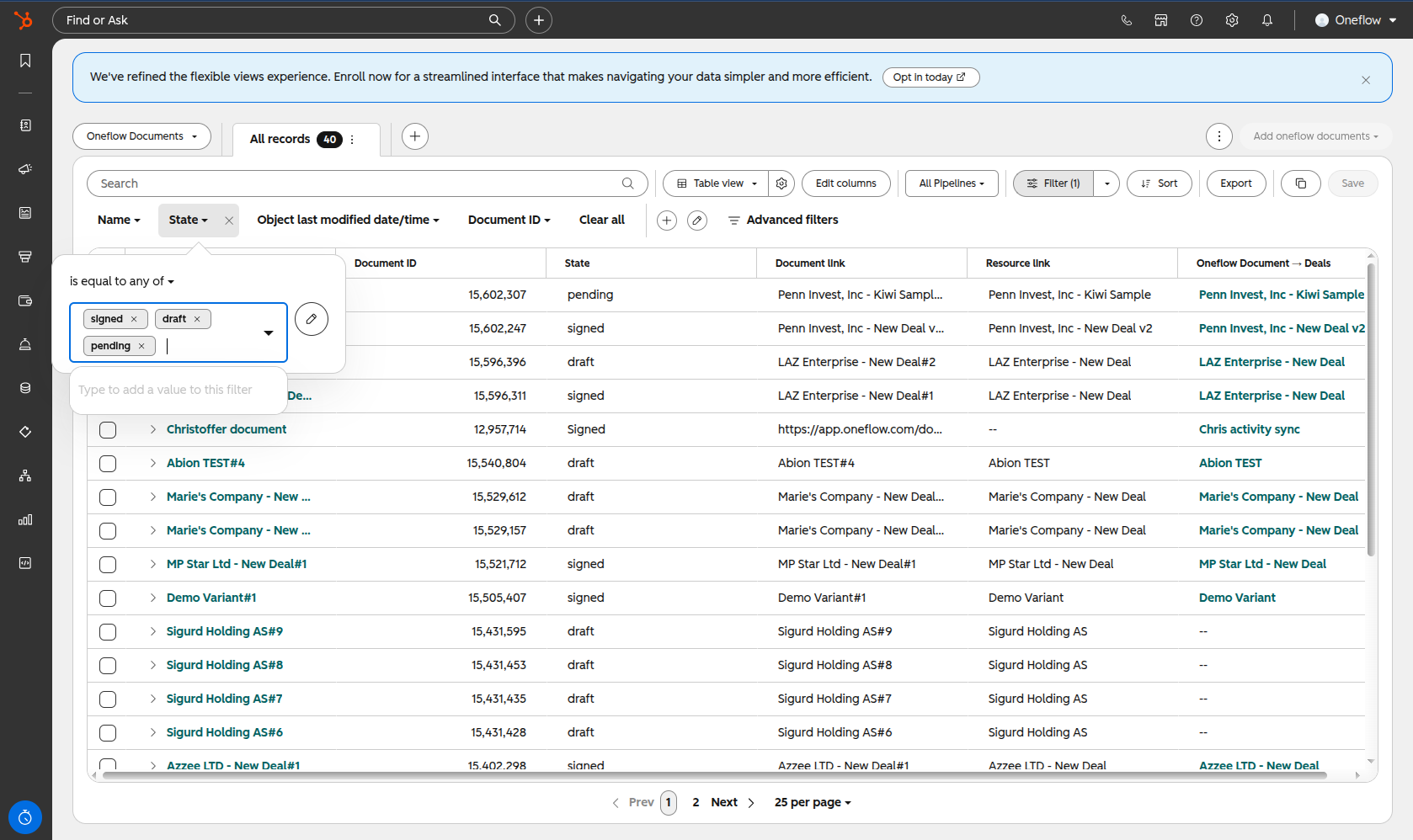Image resolution: width=1413 pixels, height=840 pixels.
Task: Switch to the All records tab
Action: (280, 140)
